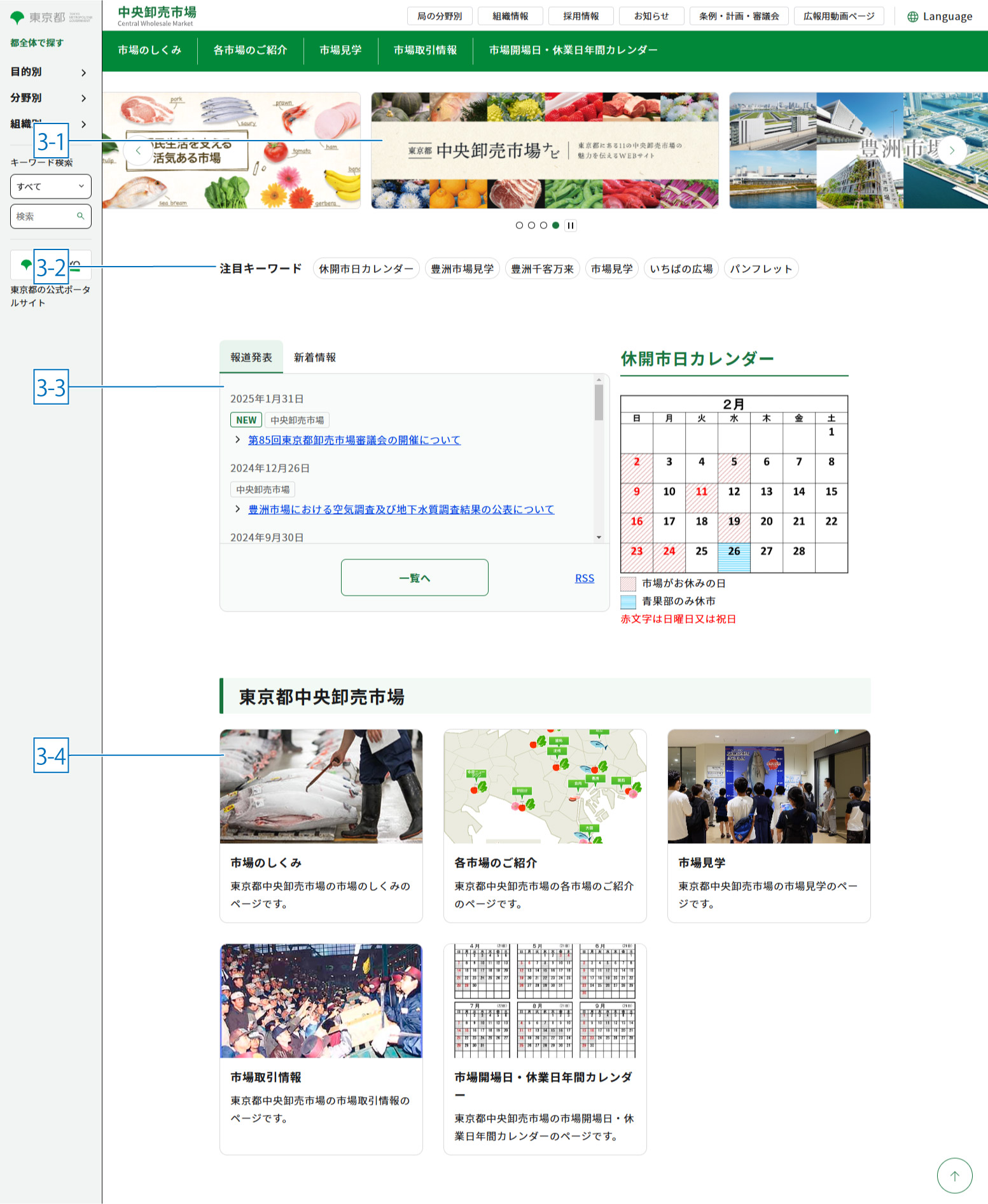The width and height of the screenshot is (988, 1204).
Task: Click the 2月 calendar image
Action: point(734,484)
